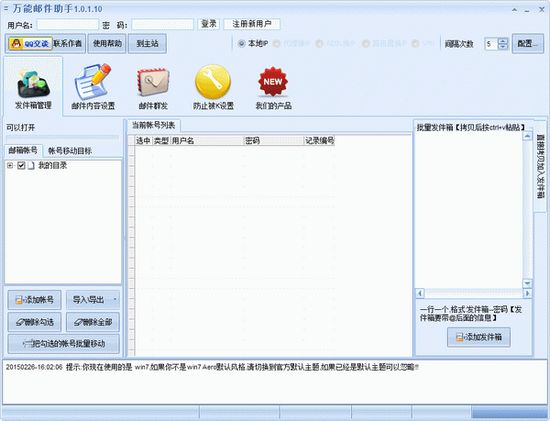This screenshot has height=421, width=550.
Task: Click the 添加帐号 add account button
Action: click(x=34, y=300)
